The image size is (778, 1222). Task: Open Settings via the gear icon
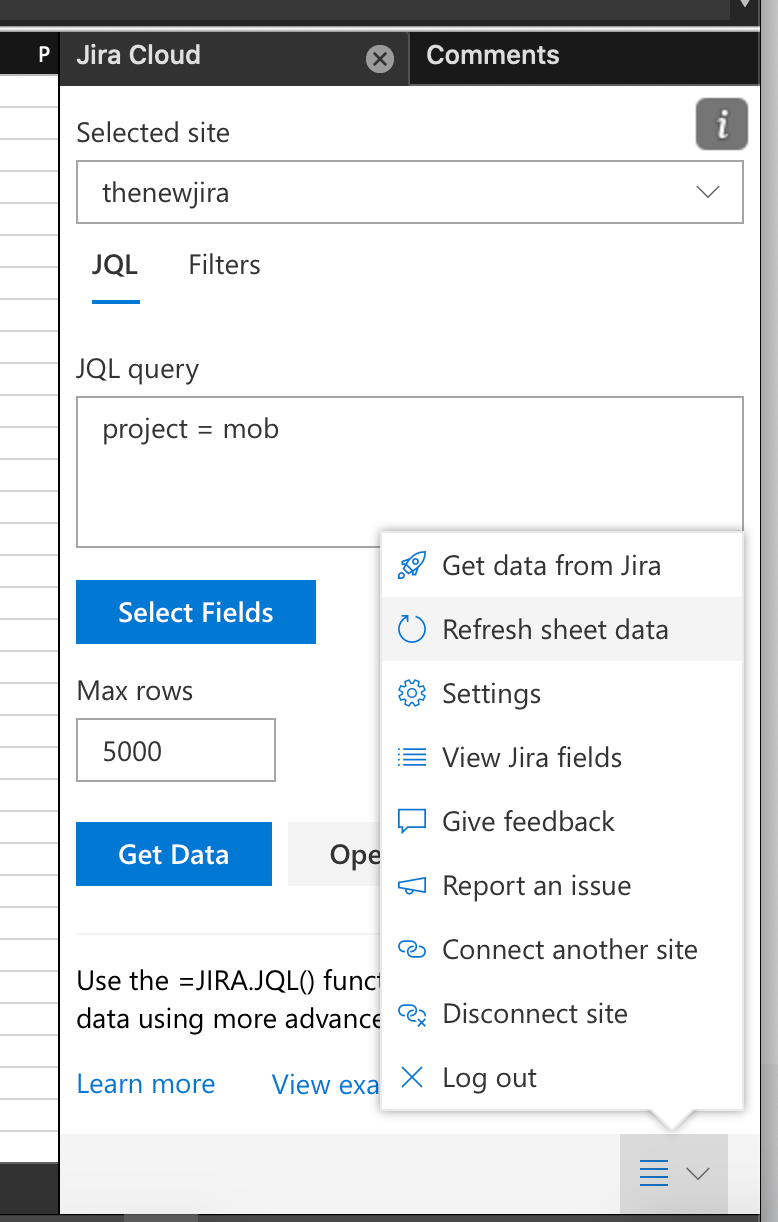tap(413, 693)
